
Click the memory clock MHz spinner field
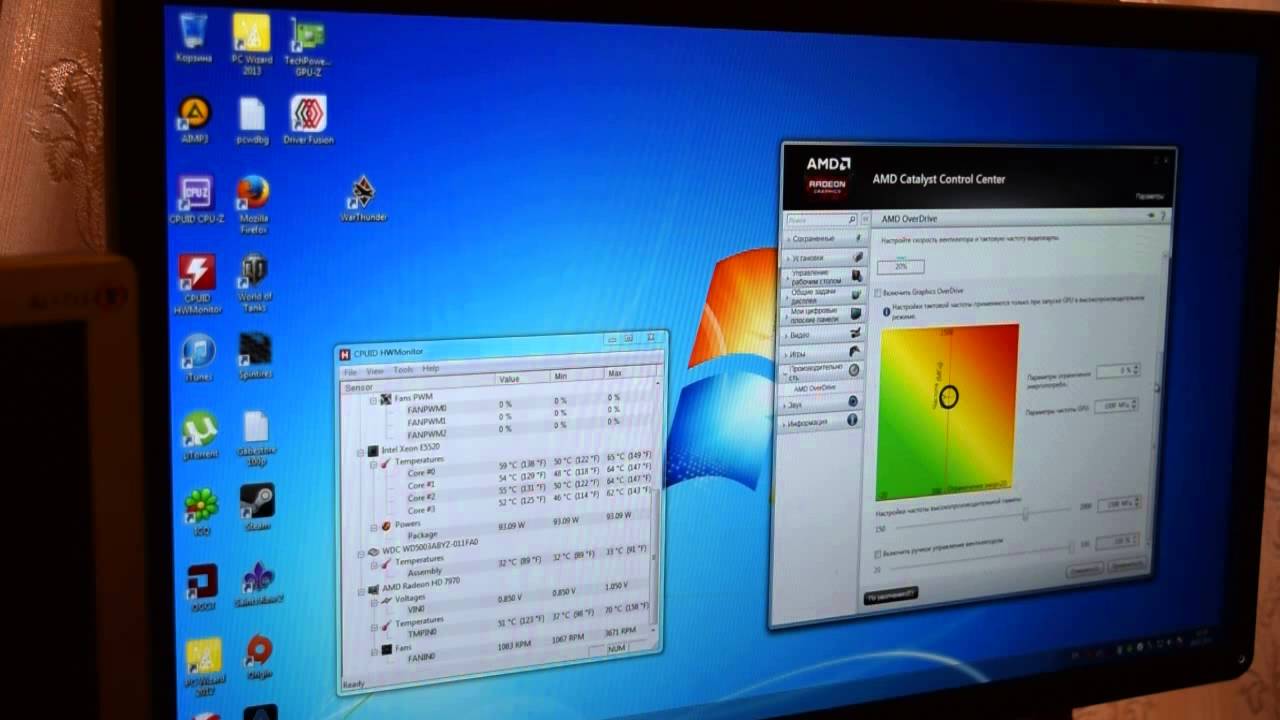click(1118, 505)
